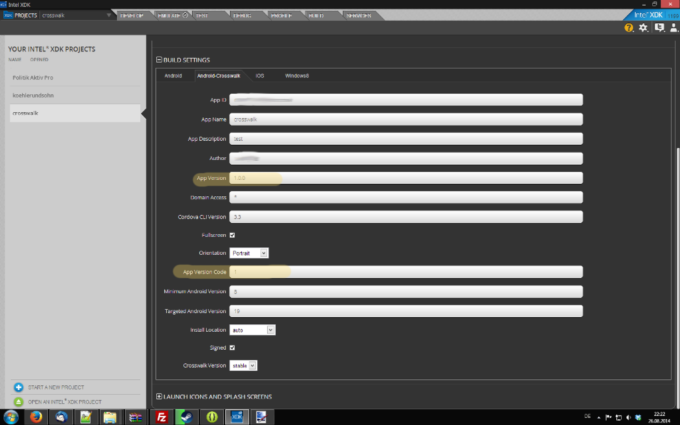
Task: Open the yellow help question mark icon
Action: pos(628,28)
